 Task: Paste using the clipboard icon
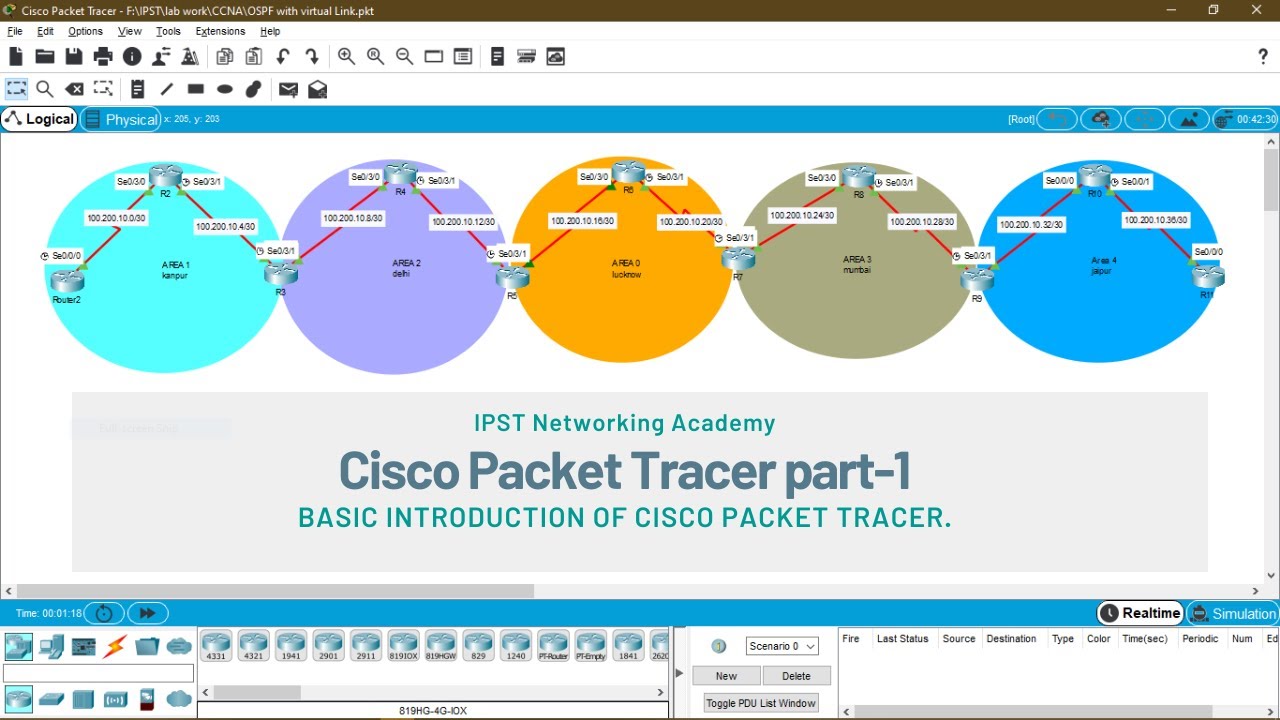tap(254, 57)
